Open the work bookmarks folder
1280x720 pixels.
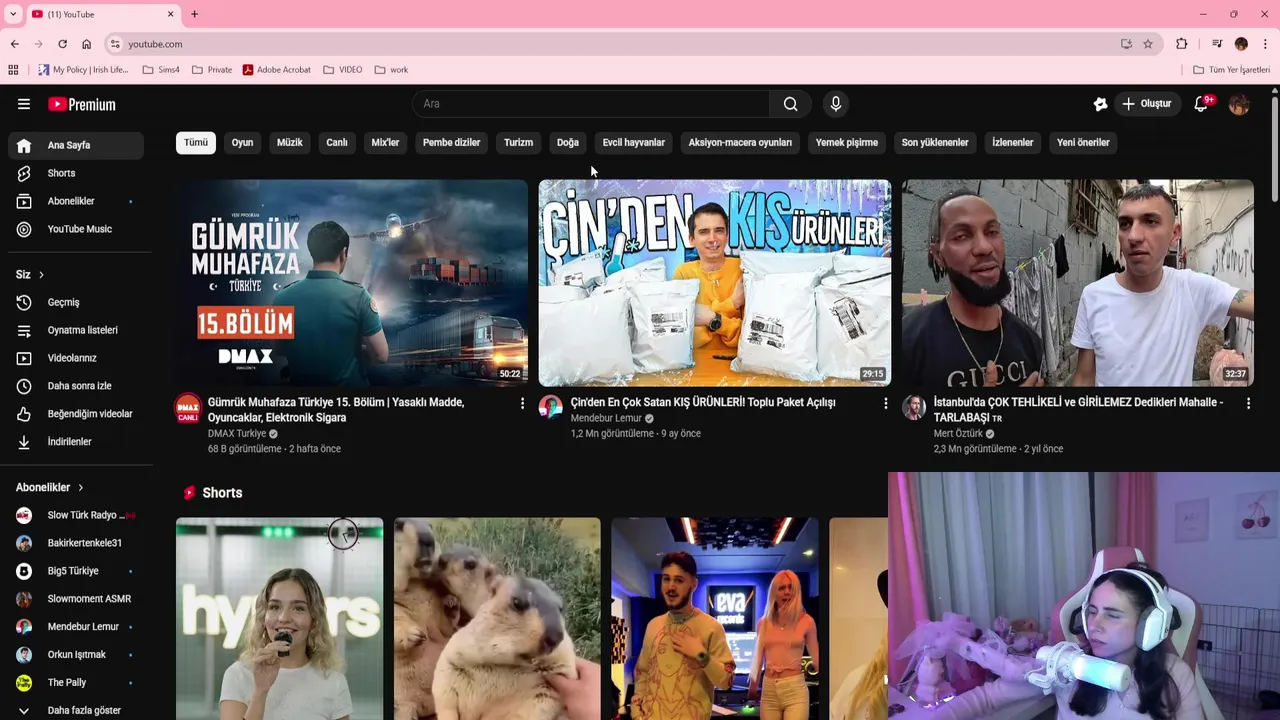(x=391, y=70)
